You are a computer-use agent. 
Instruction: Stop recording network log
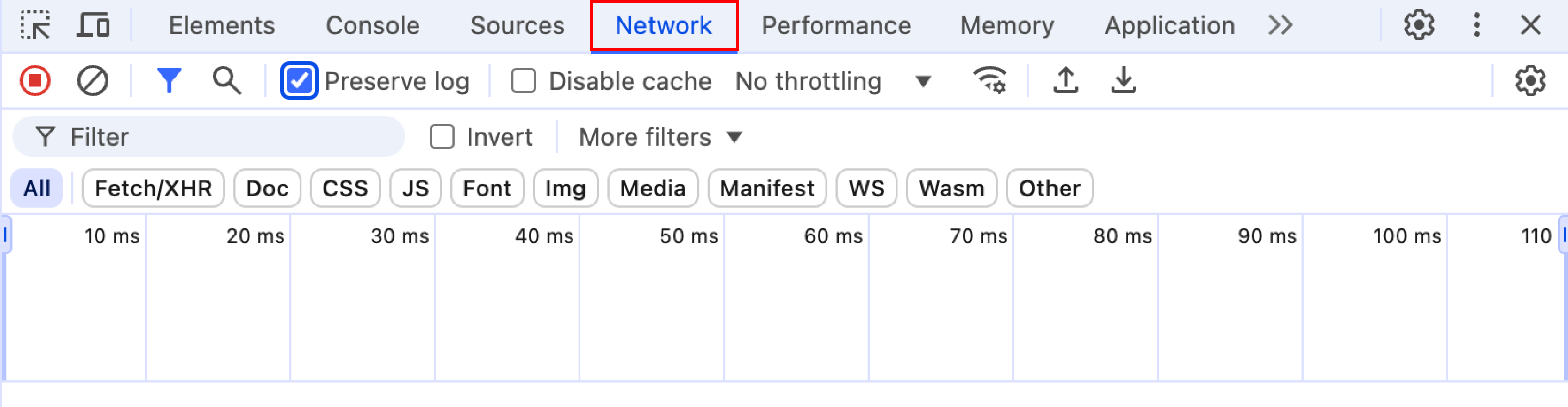coord(35,81)
